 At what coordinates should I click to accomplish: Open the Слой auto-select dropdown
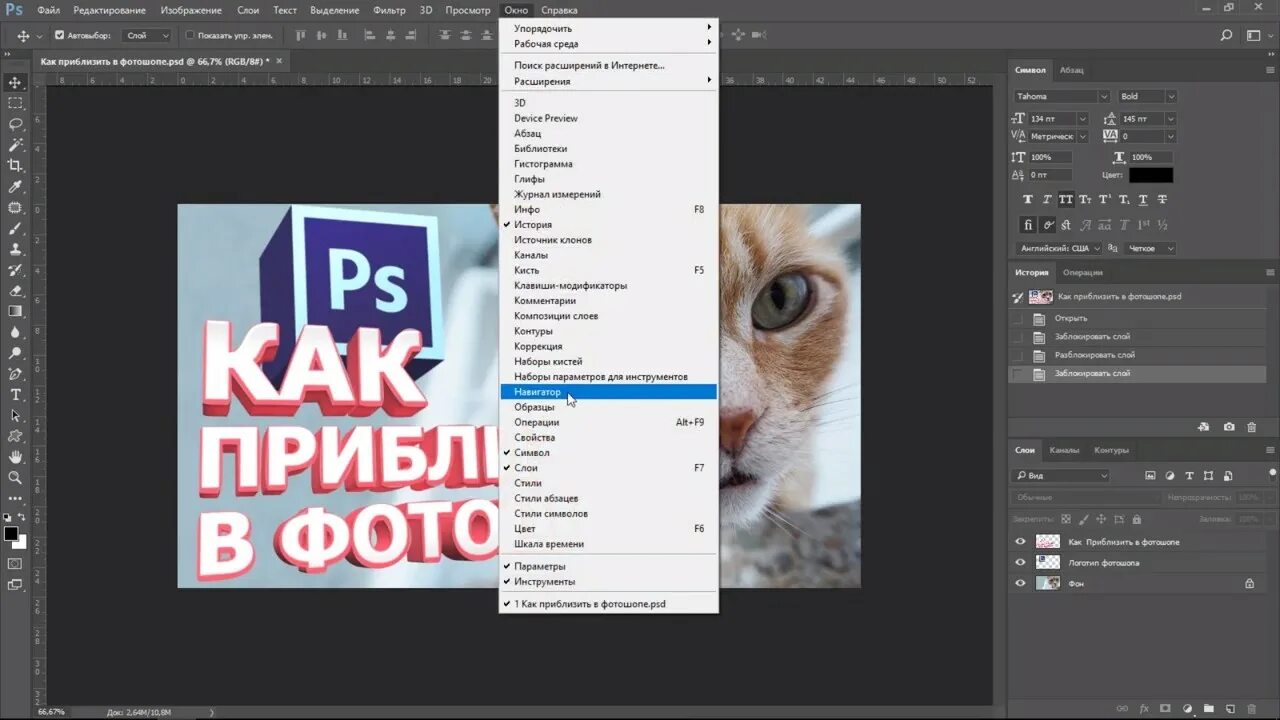(x=147, y=35)
